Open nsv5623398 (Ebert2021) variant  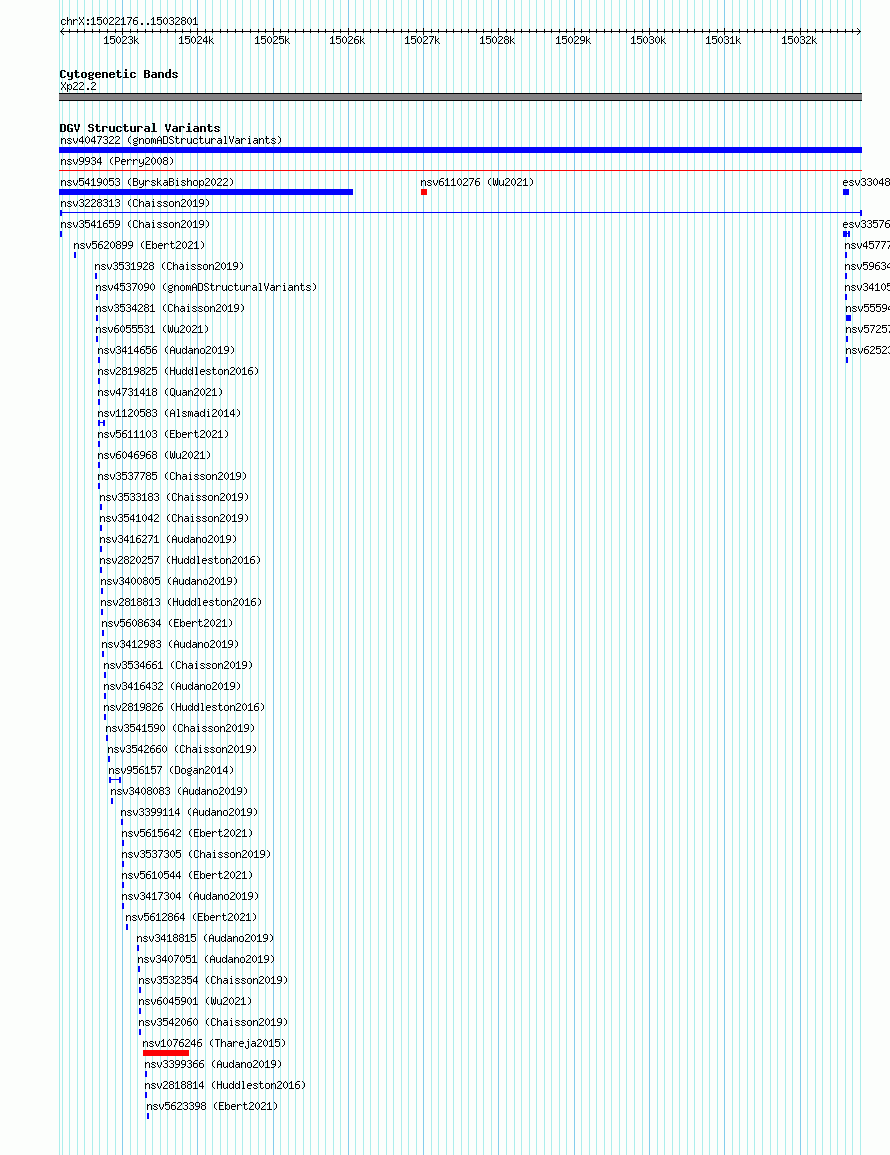pyautogui.click(x=212, y=1106)
